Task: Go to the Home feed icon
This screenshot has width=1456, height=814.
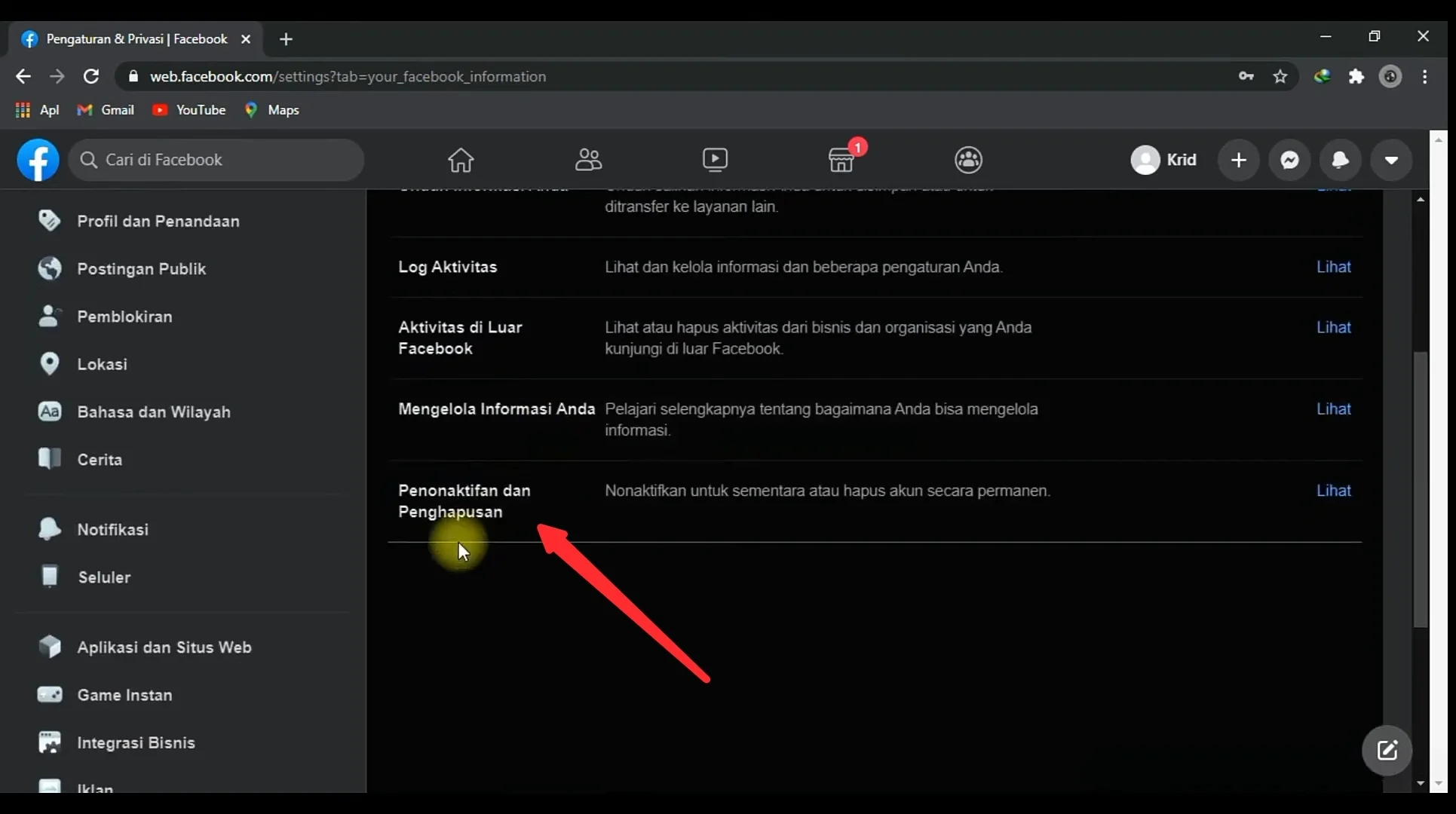Action: (x=461, y=160)
